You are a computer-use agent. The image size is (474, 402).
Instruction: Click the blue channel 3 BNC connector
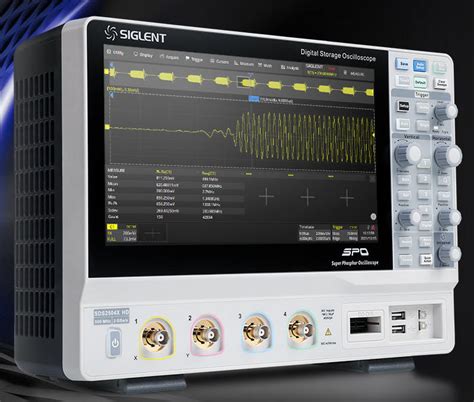[x=257, y=331]
